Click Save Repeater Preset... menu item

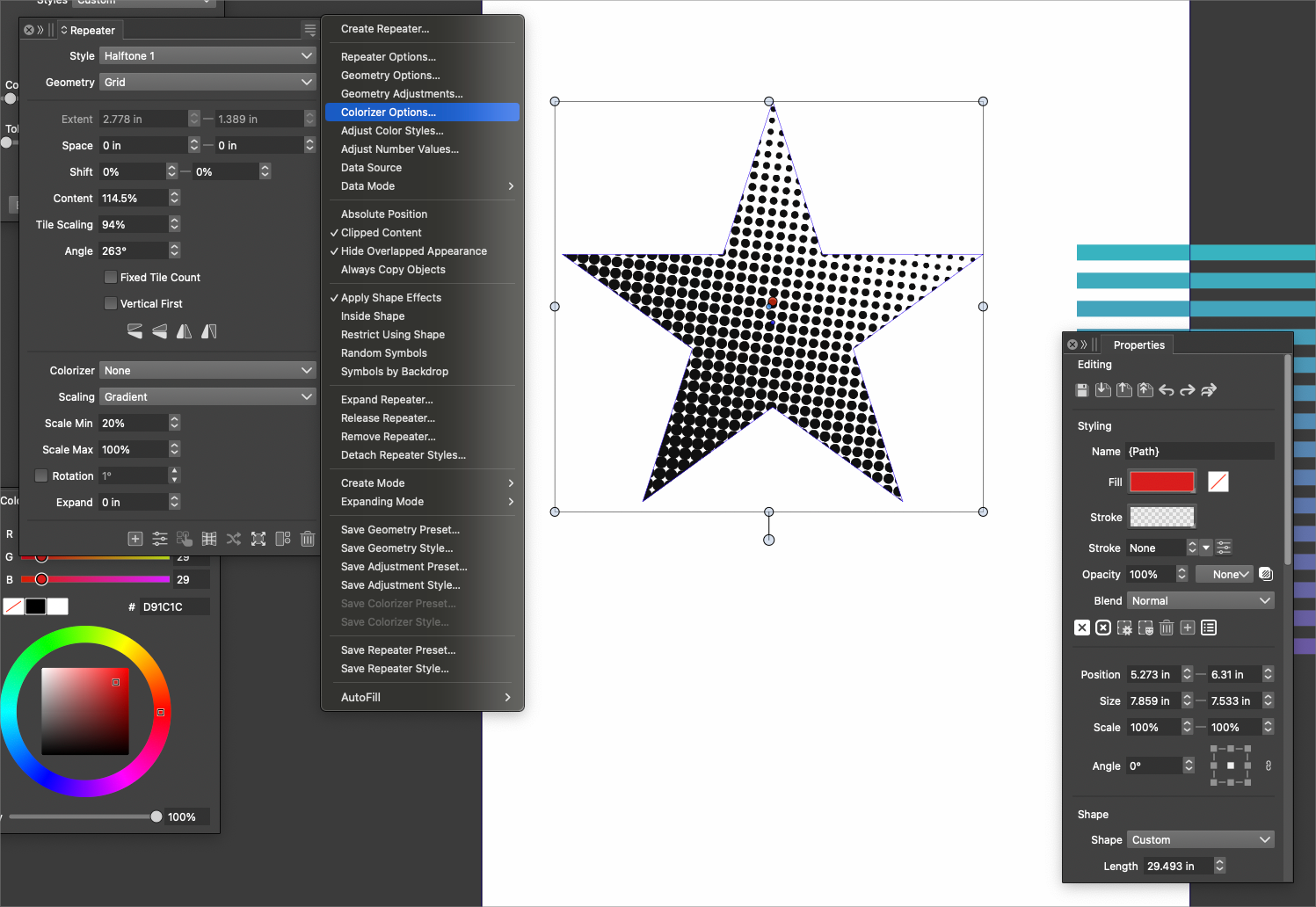tap(398, 650)
